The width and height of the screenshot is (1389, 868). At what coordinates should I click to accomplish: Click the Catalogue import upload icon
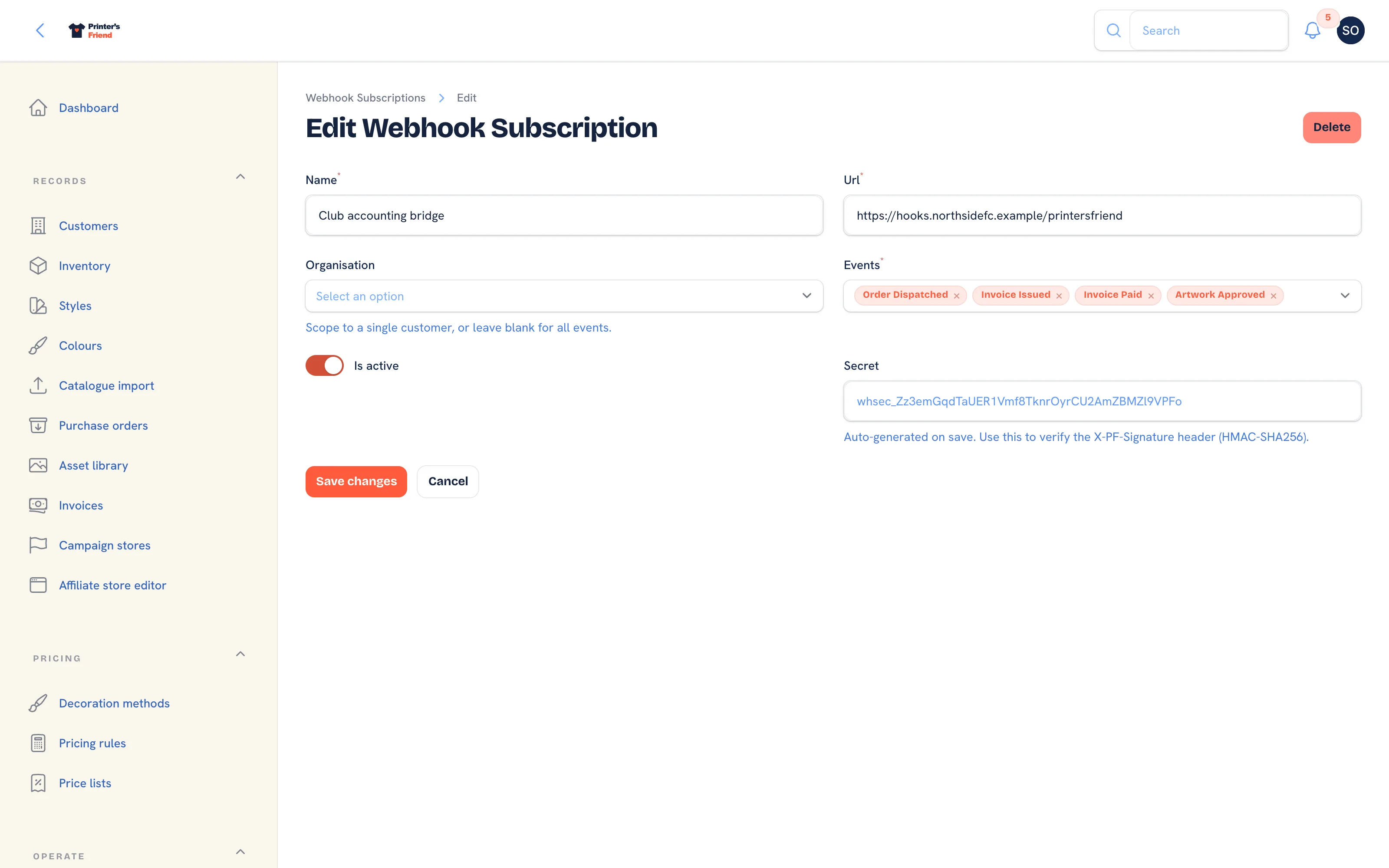tap(38, 386)
